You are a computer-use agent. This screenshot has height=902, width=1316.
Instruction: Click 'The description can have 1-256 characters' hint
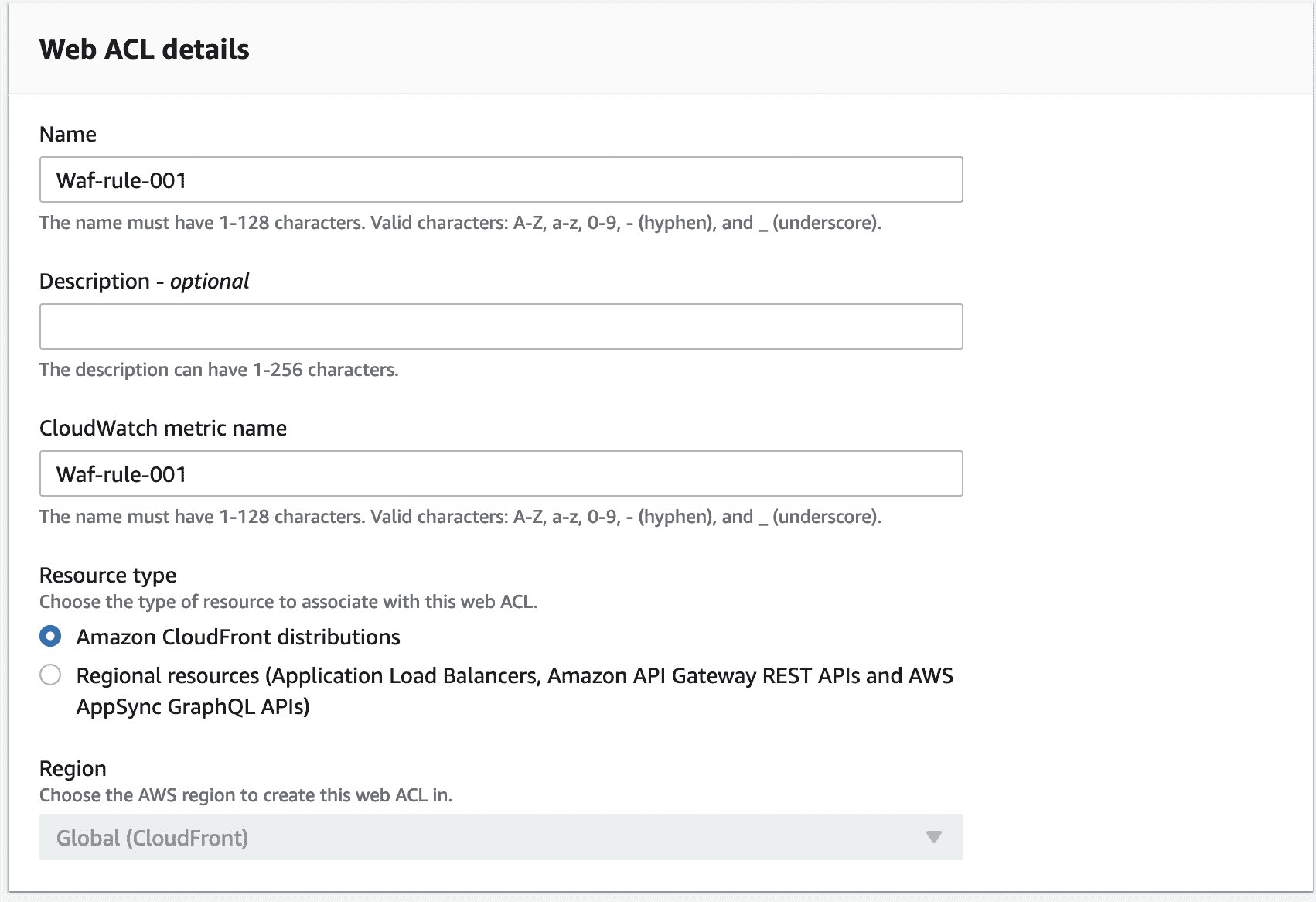click(x=219, y=370)
